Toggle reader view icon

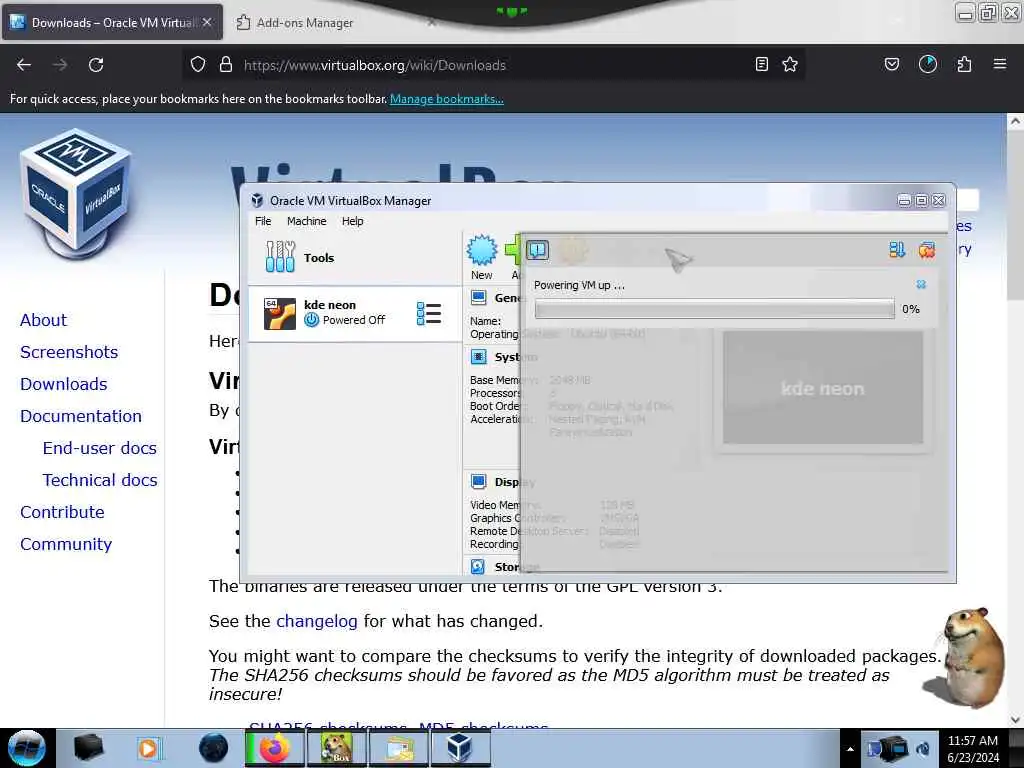[x=761, y=64]
